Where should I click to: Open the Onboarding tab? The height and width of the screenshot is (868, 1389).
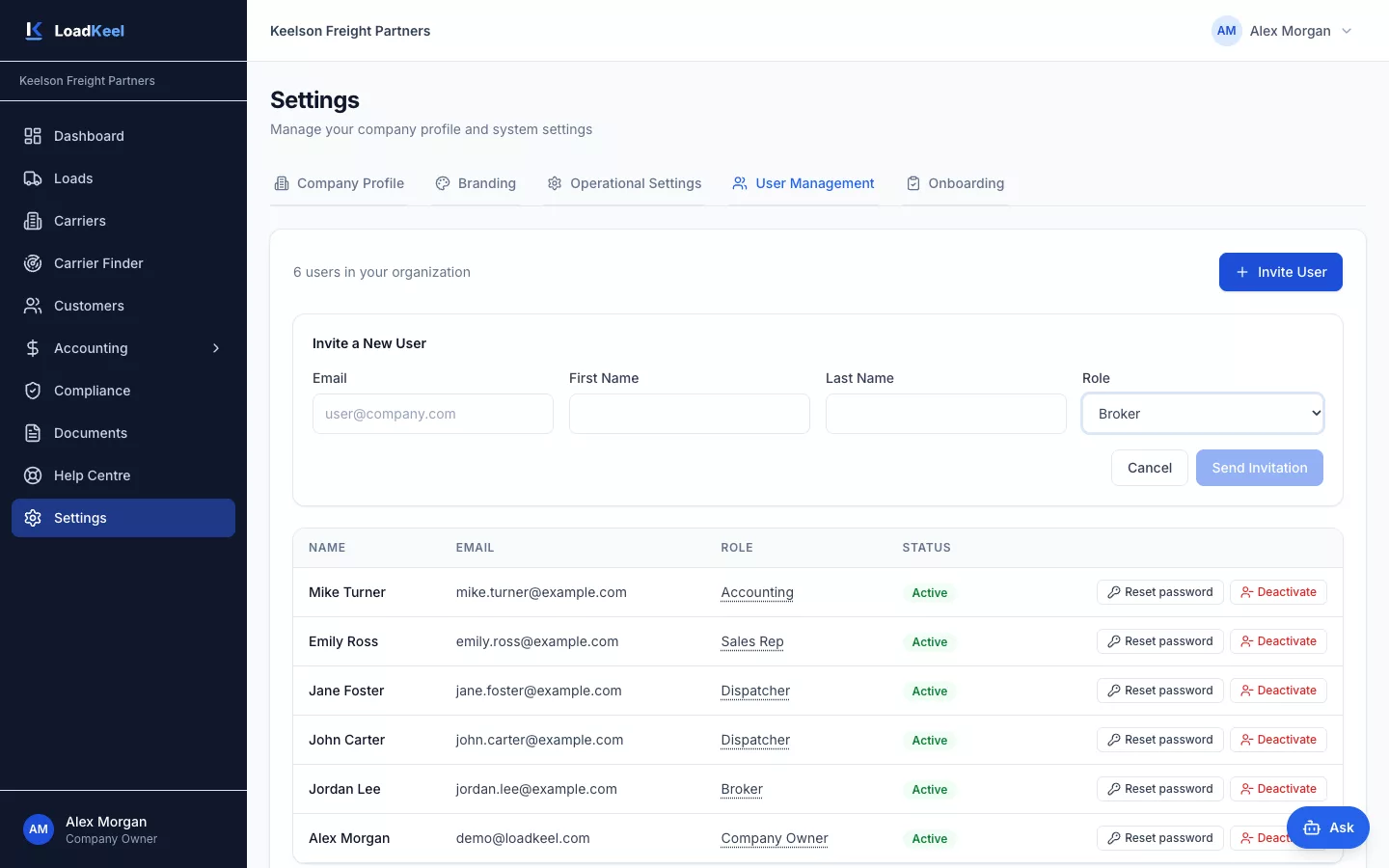[x=955, y=183]
